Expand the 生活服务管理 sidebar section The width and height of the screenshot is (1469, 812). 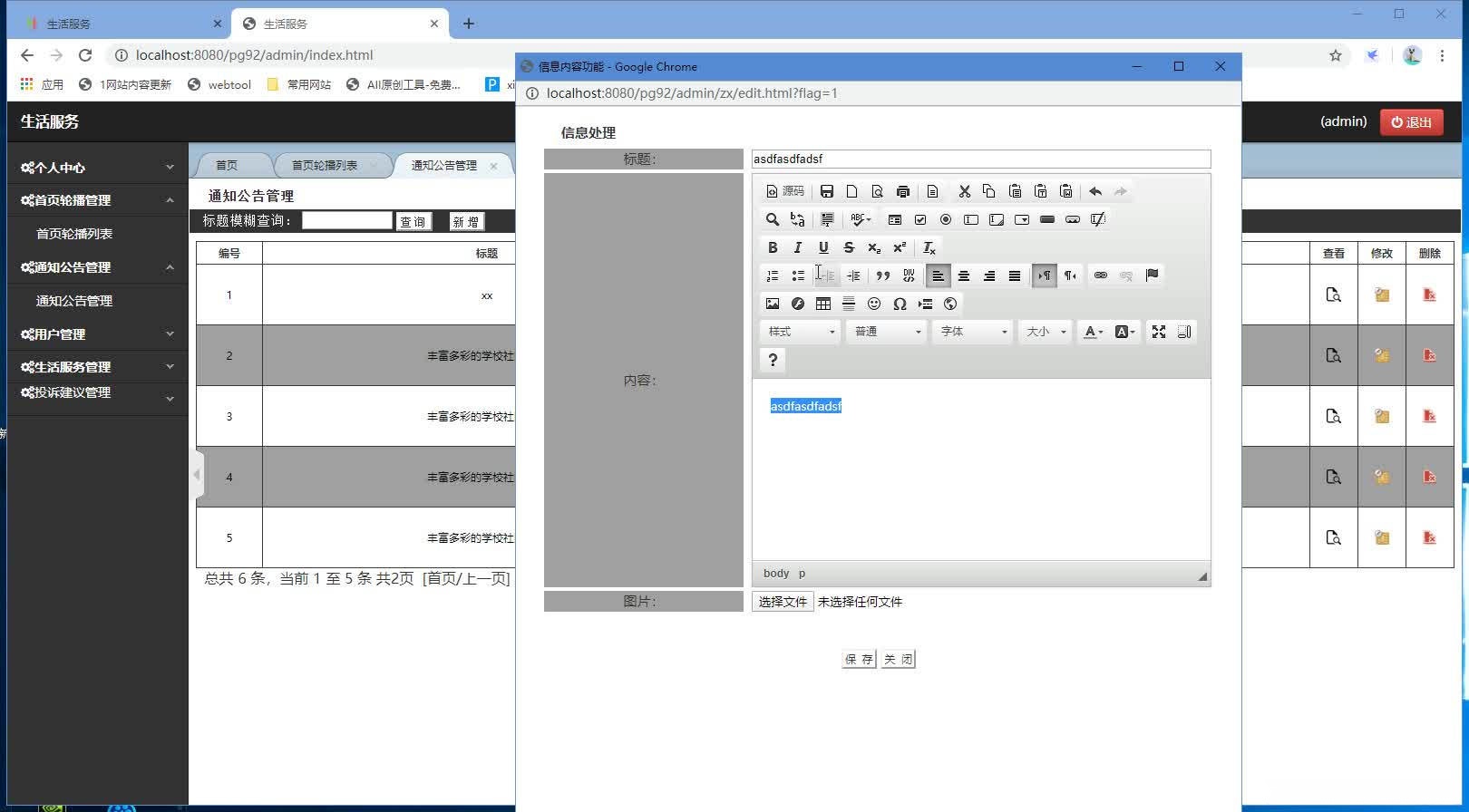(x=97, y=367)
